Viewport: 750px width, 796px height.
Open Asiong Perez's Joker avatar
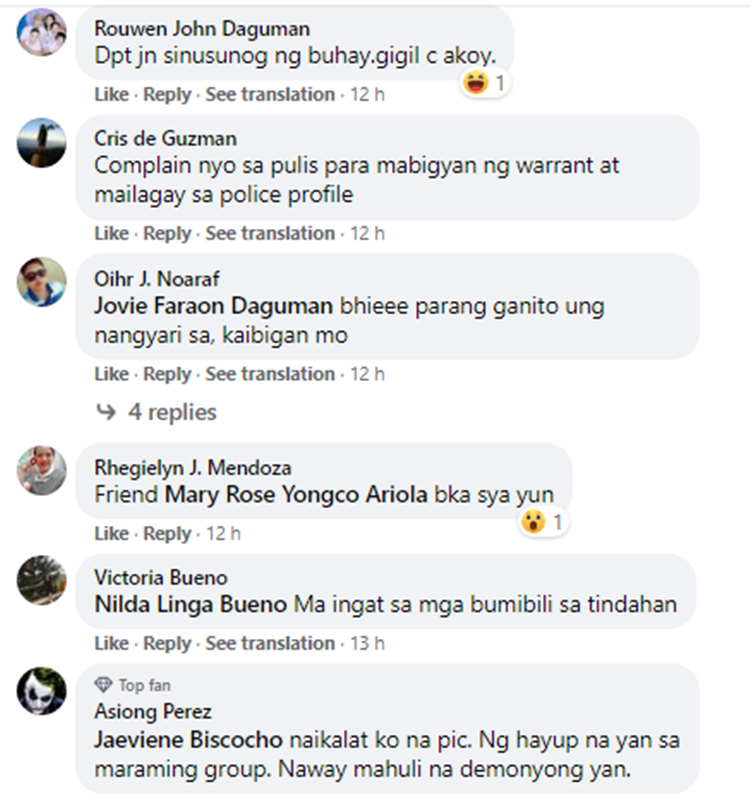tap(42, 691)
